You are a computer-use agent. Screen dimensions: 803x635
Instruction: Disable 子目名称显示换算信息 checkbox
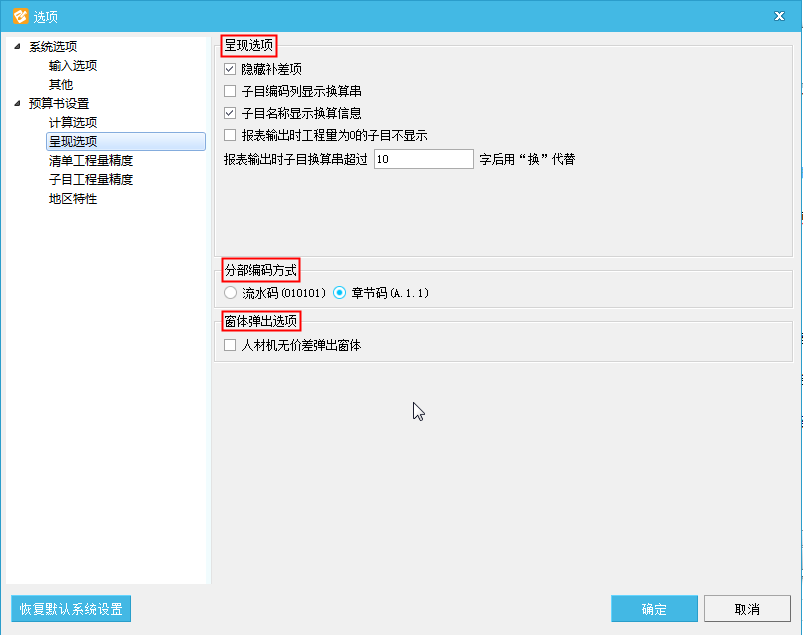(x=230, y=114)
